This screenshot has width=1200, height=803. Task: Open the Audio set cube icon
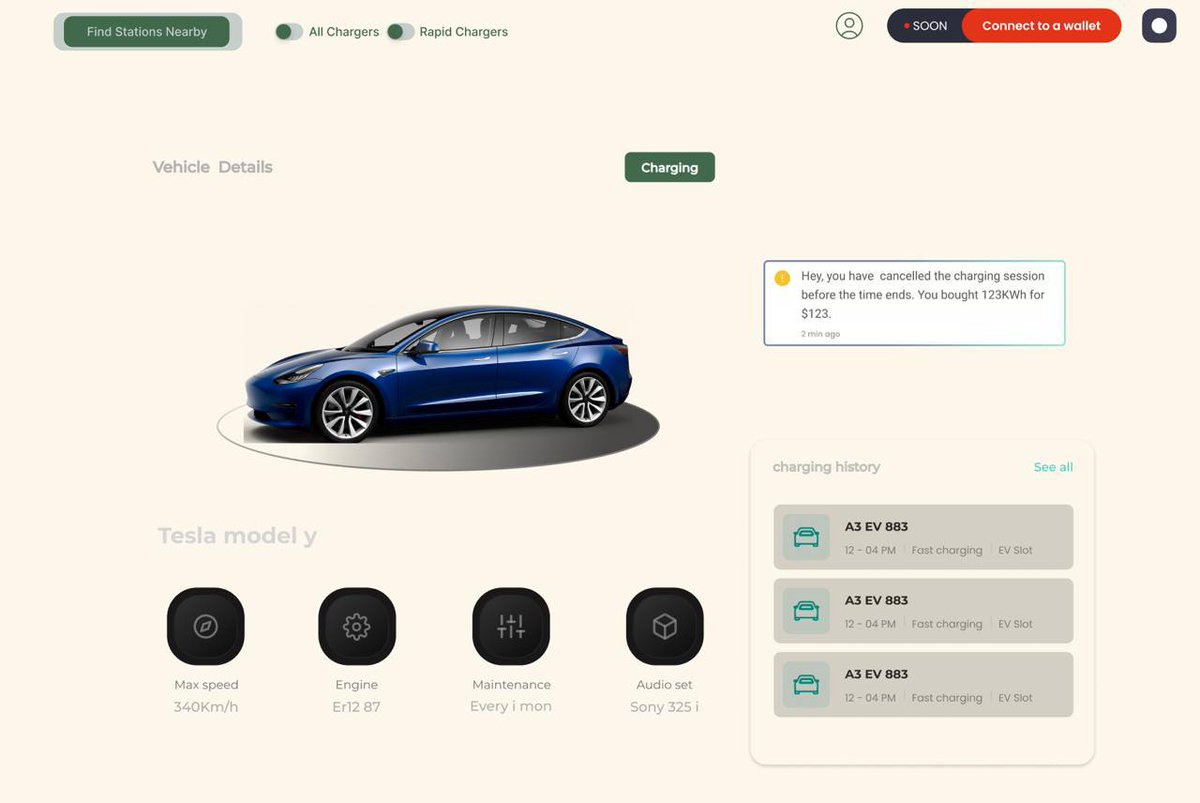[x=665, y=627]
